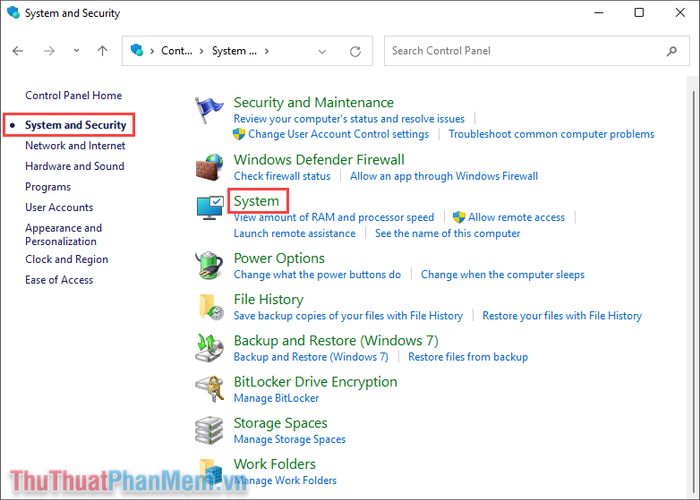Click the Control Panel icon in the address bar

[x=137, y=50]
